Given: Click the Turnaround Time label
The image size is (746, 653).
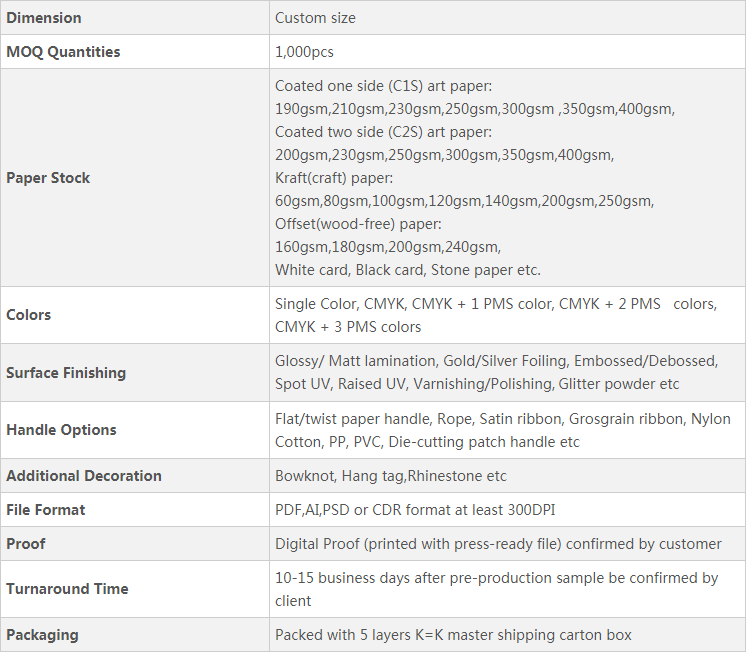Looking at the screenshot, I should [67, 589].
